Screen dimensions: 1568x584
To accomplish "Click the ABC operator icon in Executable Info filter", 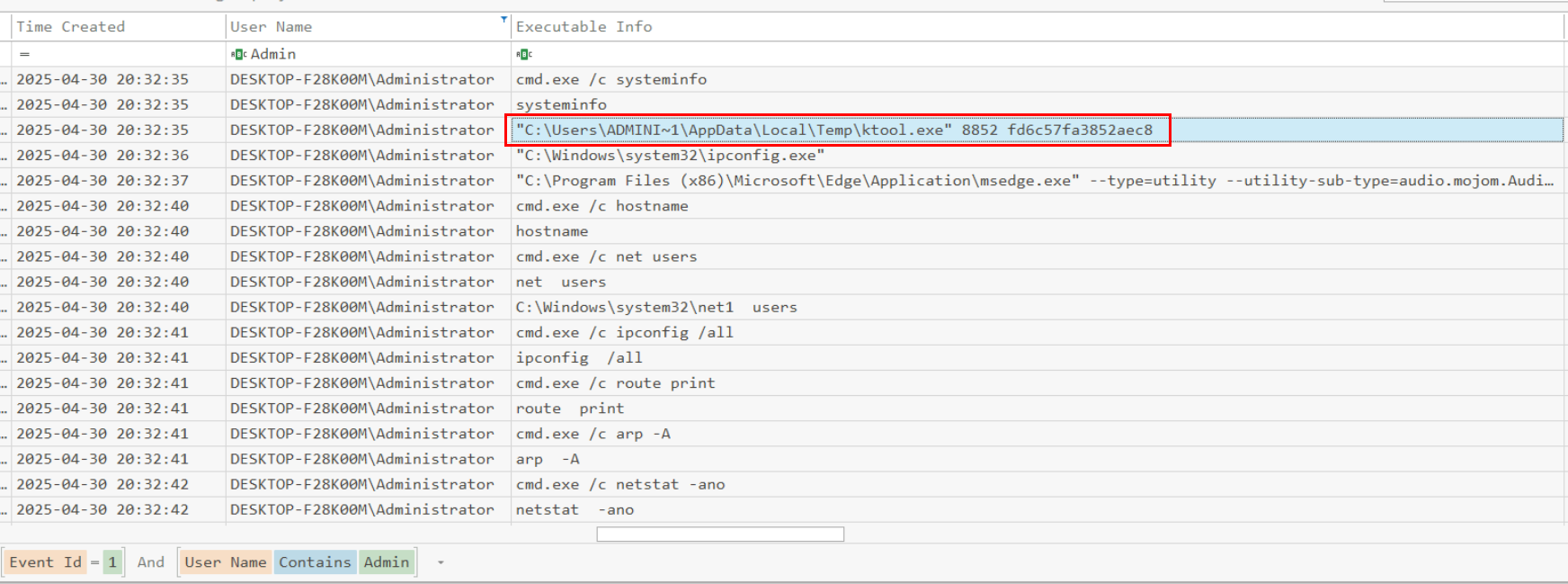I will pos(524,54).
